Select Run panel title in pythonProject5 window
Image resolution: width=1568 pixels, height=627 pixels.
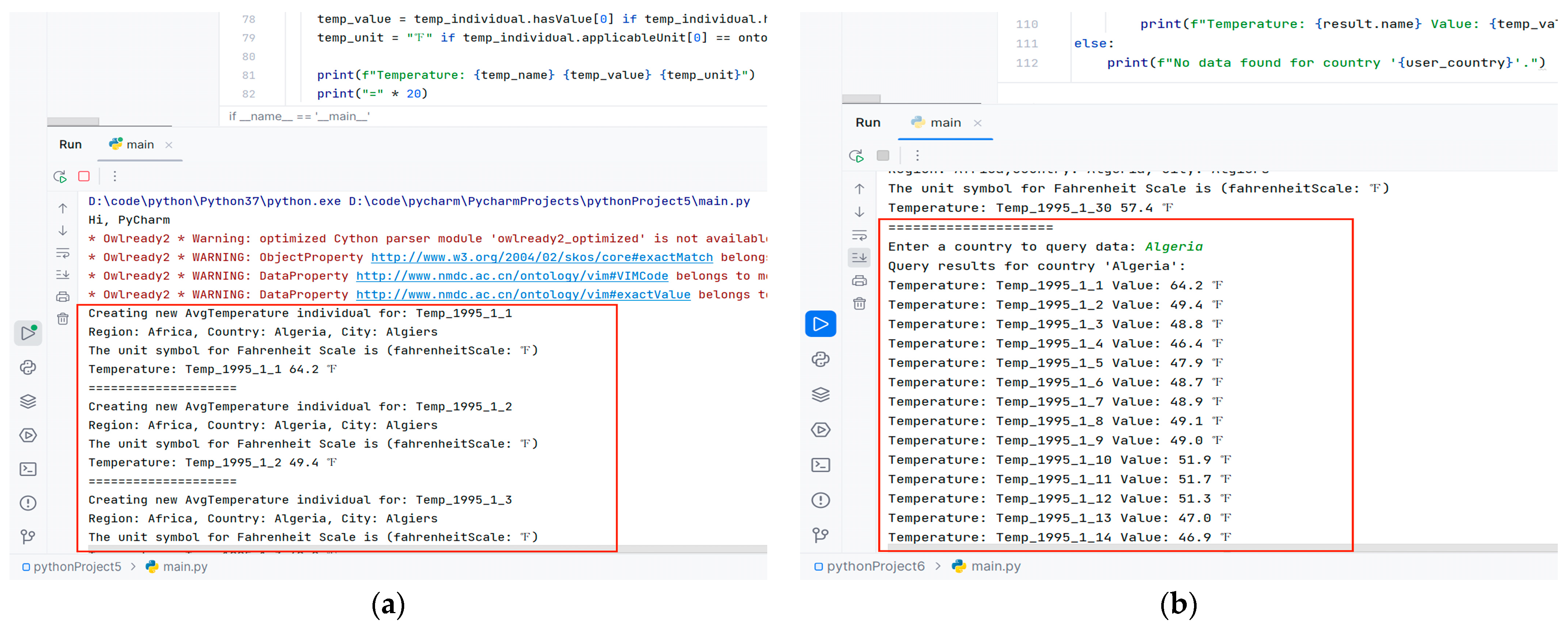tap(71, 144)
